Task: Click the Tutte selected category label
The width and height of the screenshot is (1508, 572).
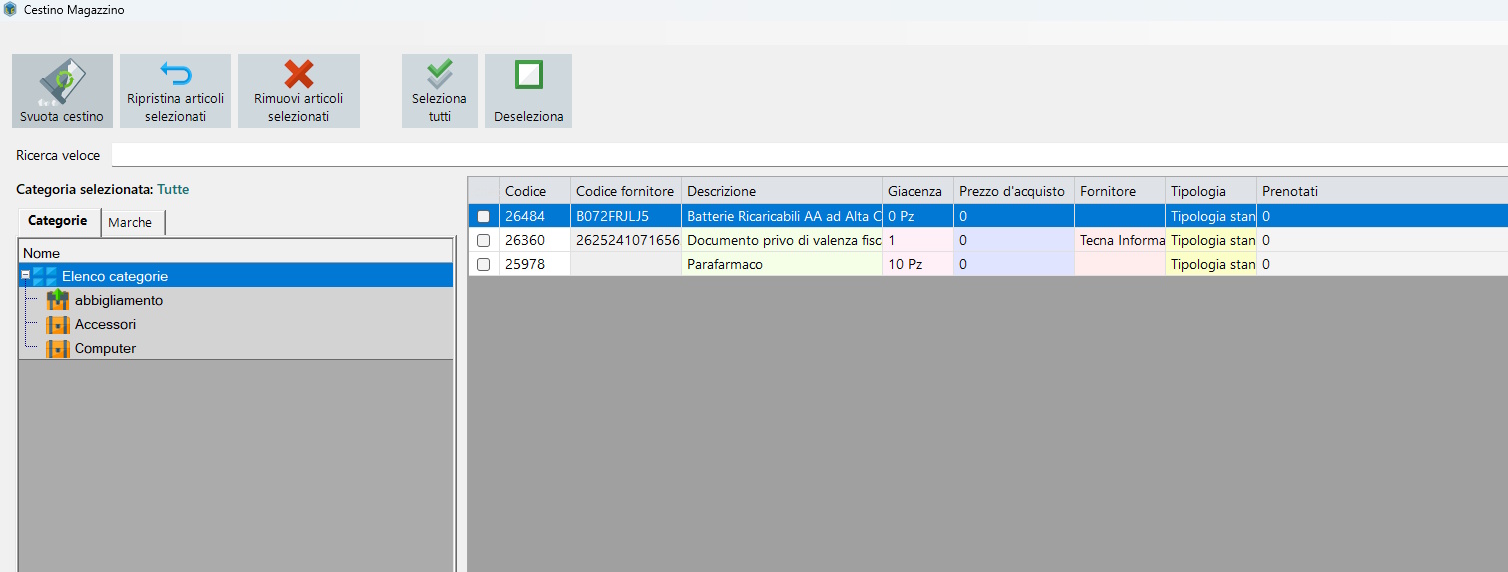Action: pyautogui.click(x=173, y=189)
